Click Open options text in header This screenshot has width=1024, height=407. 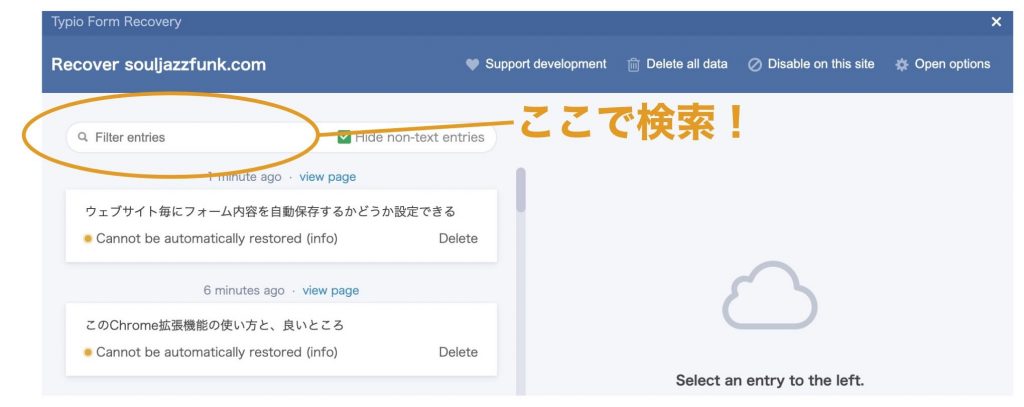click(x=952, y=64)
